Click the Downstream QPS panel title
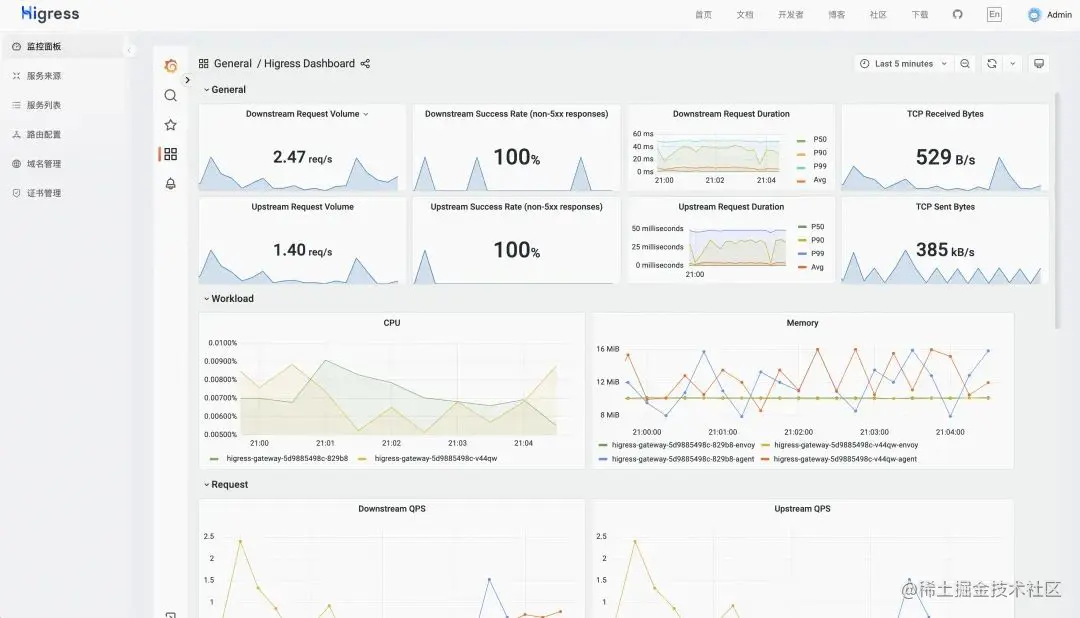 [x=392, y=508]
